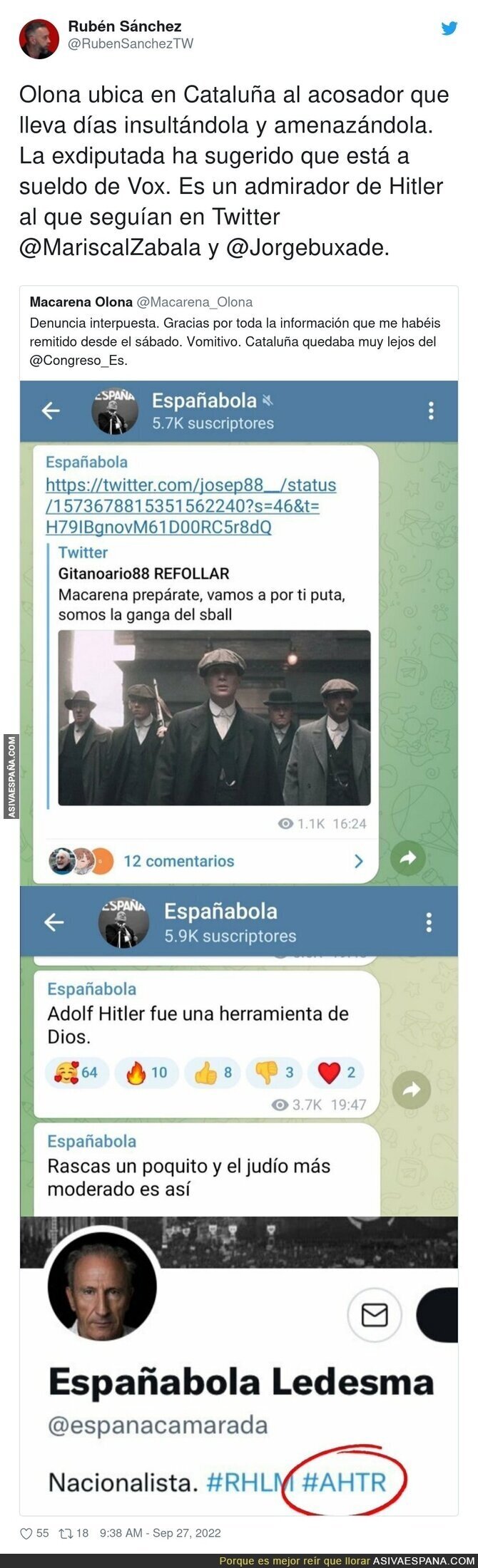Screen dimensions: 478x1568
Task: Tap back arrow in first Españabola header
Action: [51, 411]
